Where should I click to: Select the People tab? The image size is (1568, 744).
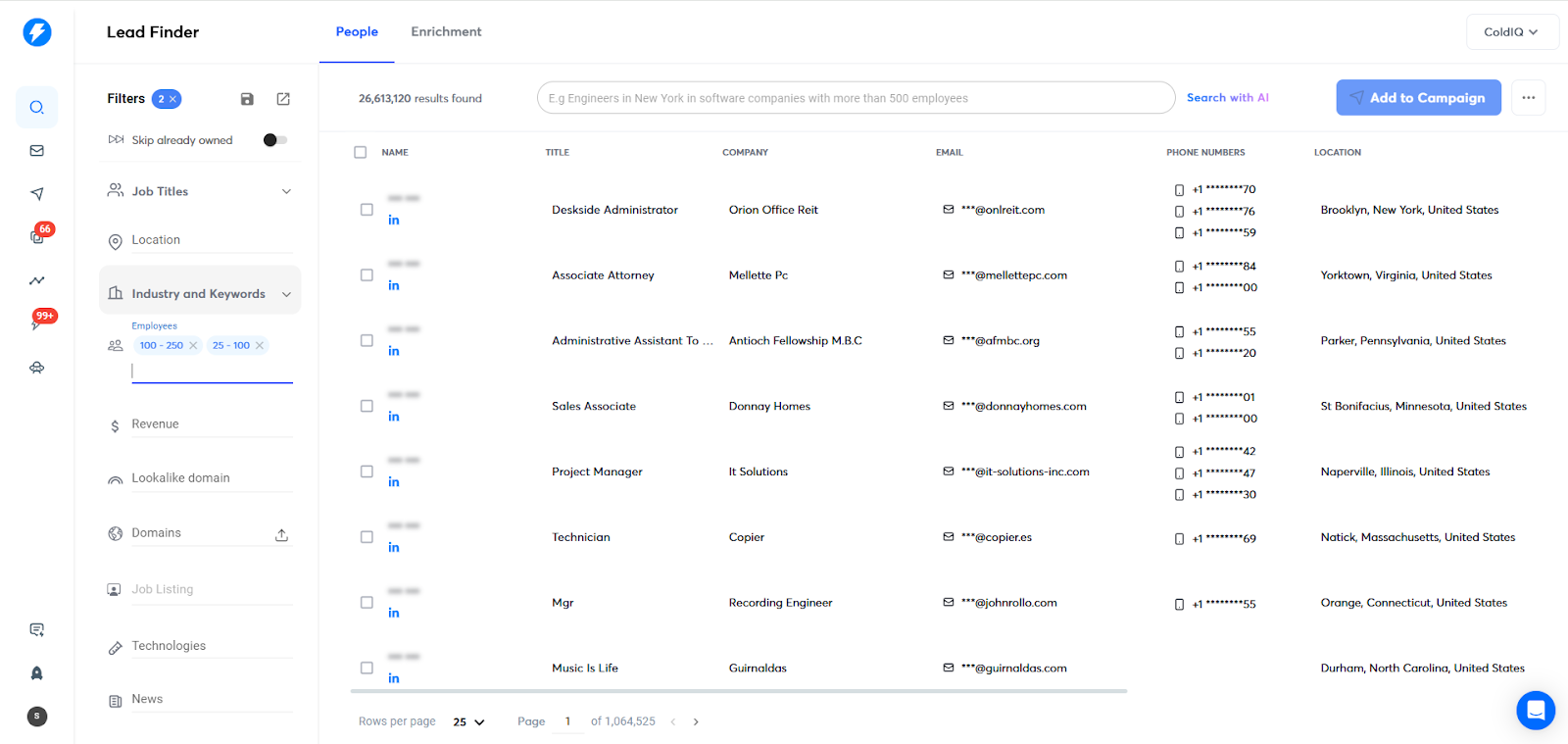click(357, 32)
